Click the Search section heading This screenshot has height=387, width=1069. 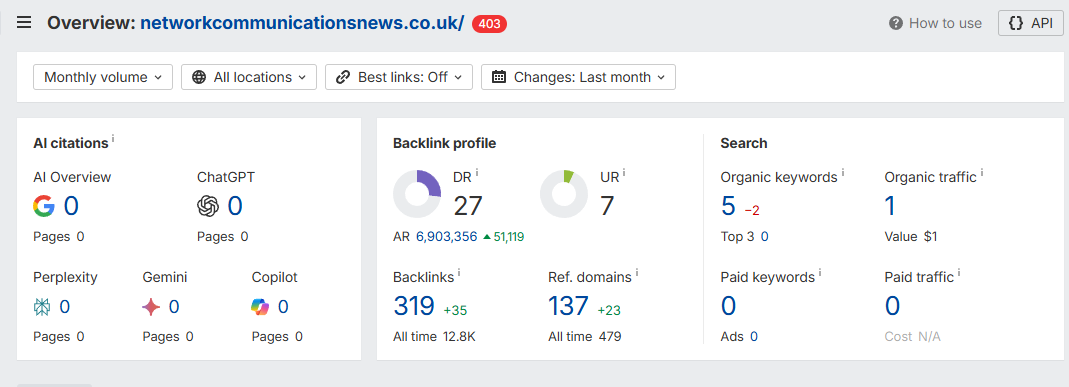click(x=744, y=143)
